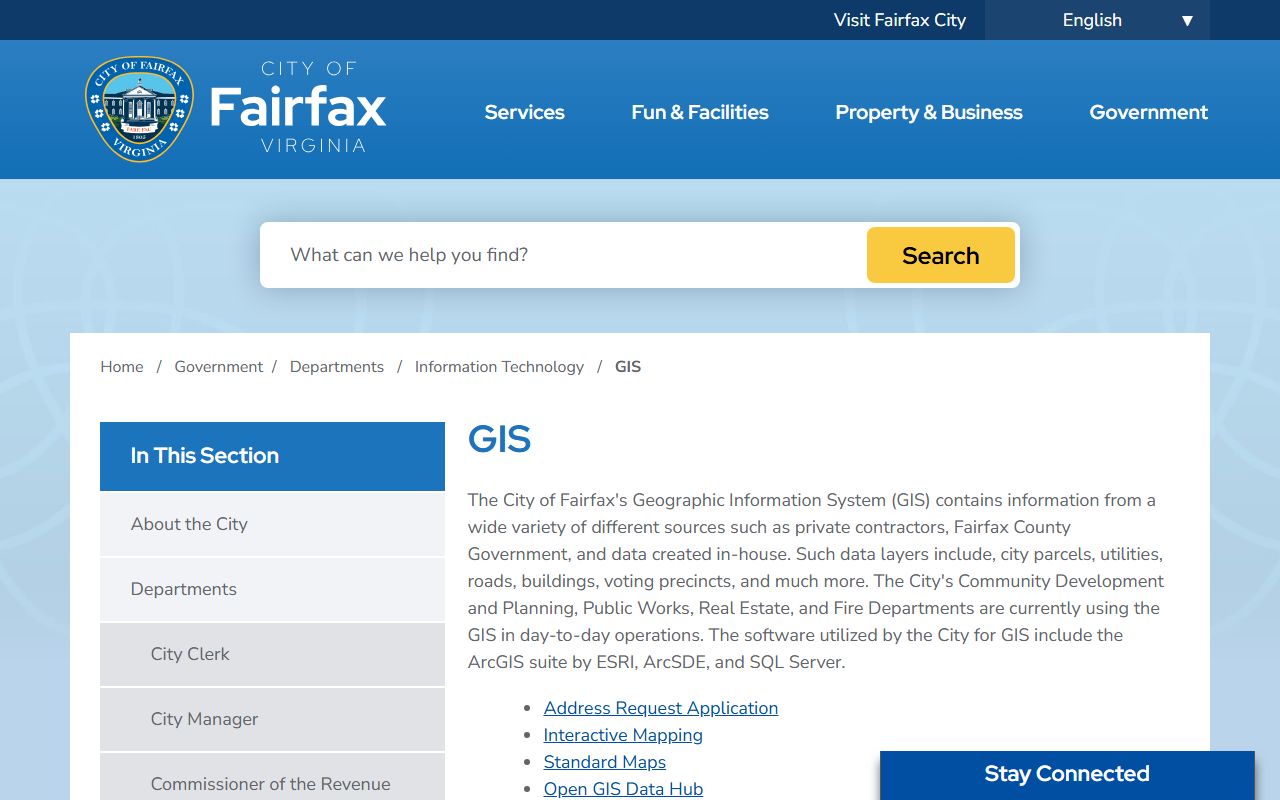Open the City Clerk sidebar item

coord(272,654)
